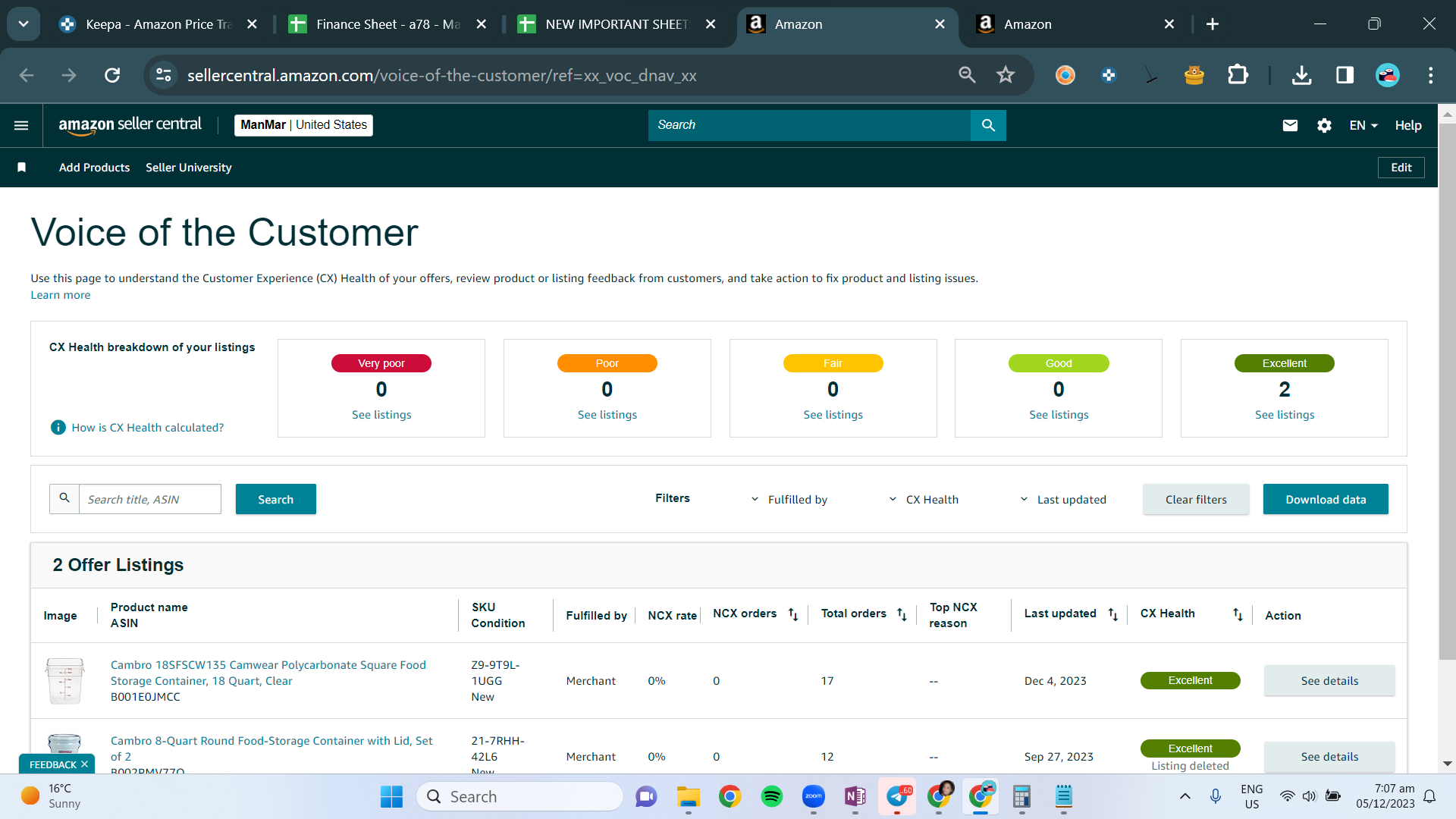Open a new browser tab
The height and width of the screenshot is (819, 1456).
(1213, 24)
